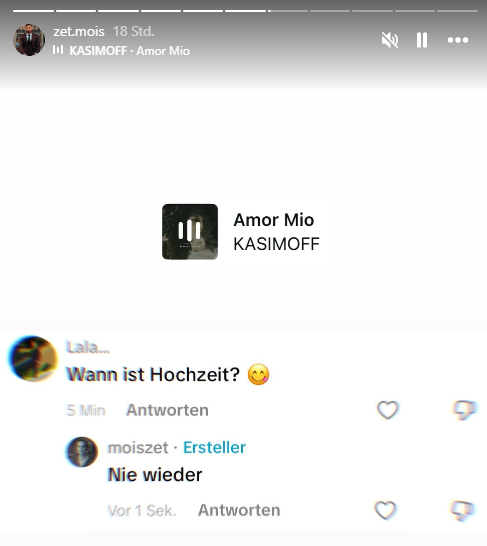
Task: Open moiszet avatar next to reply
Action: 82,452
